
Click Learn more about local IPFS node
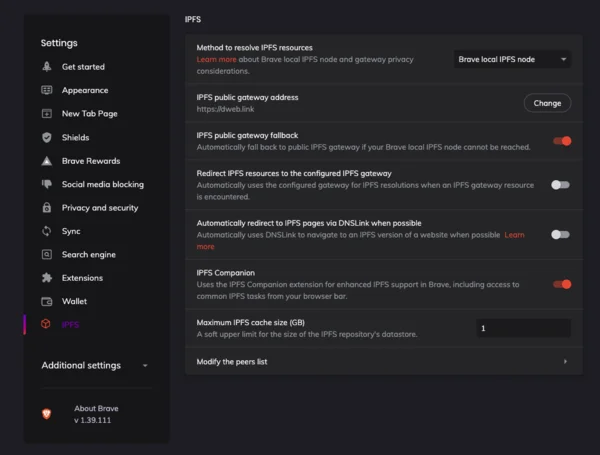pos(216,59)
